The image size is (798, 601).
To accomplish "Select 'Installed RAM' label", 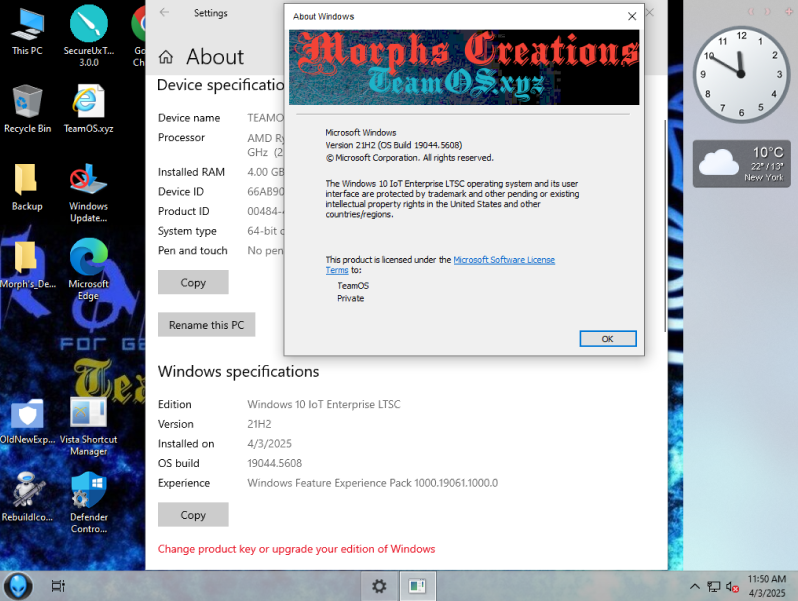I will coord(191,173).
